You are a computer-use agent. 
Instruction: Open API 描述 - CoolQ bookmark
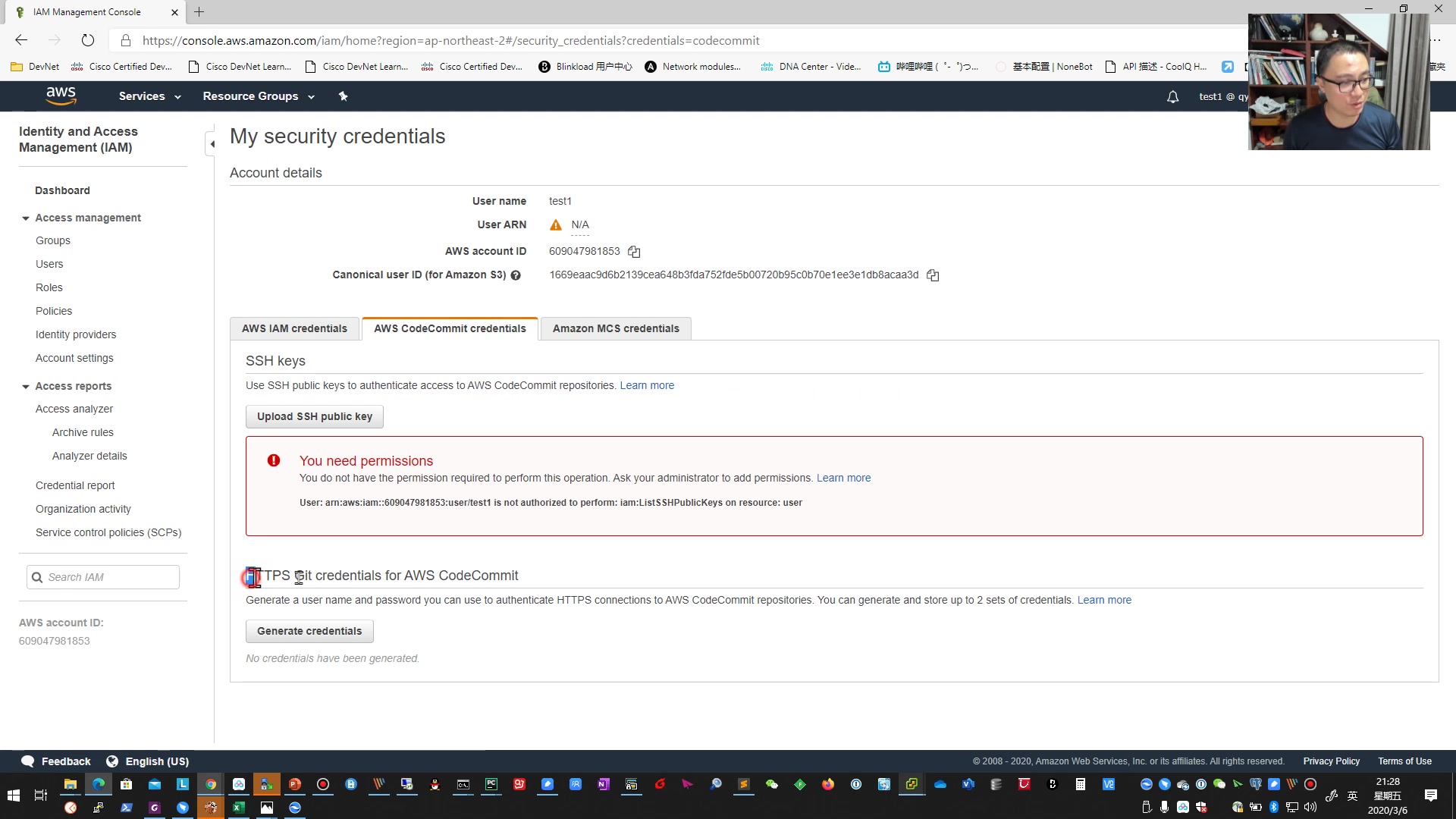pyautogui.click(x=1156, y=67)
